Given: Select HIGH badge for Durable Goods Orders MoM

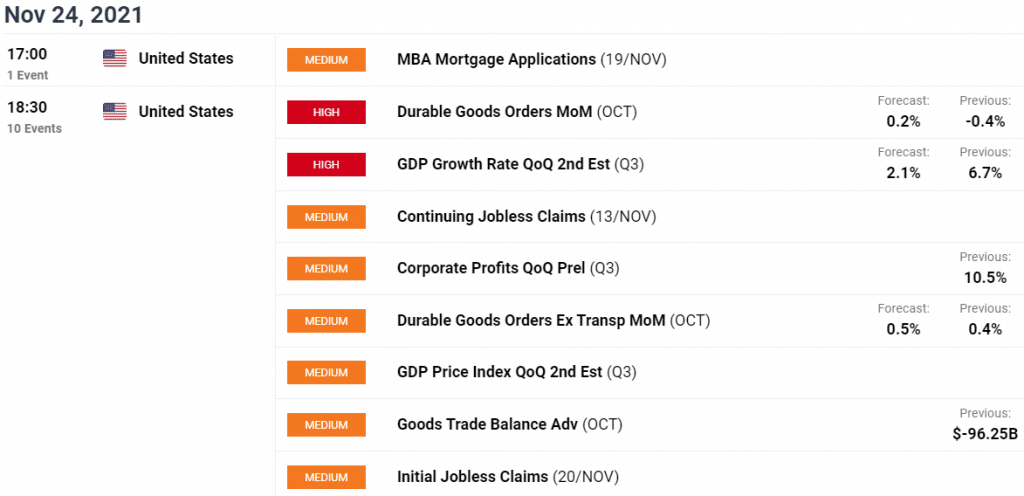Looking at the screenshot, I should [x=326, y=112].
